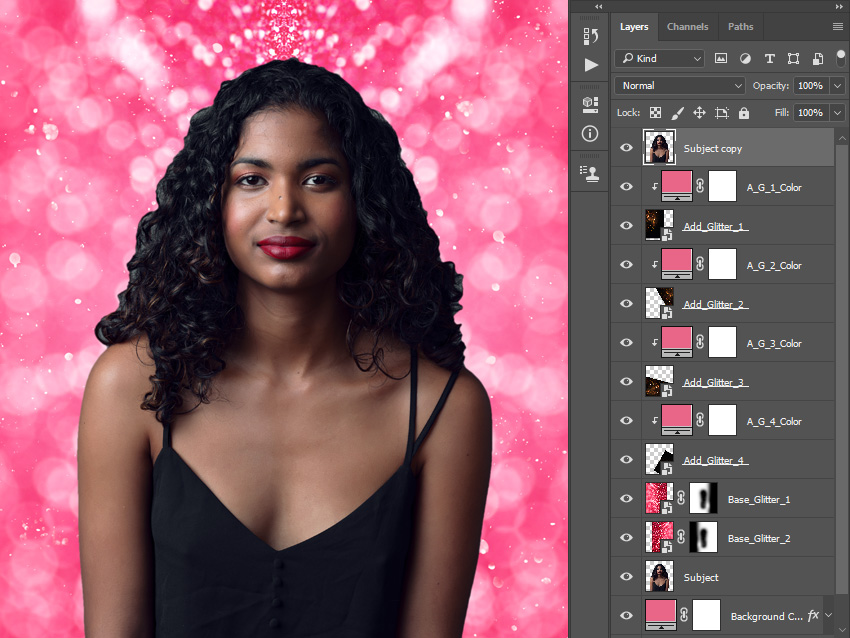Open the 3D panel icon
Image resolution: width=850 pixels, height=638 pixels.
pyautogui.click(x=590, y=104)
